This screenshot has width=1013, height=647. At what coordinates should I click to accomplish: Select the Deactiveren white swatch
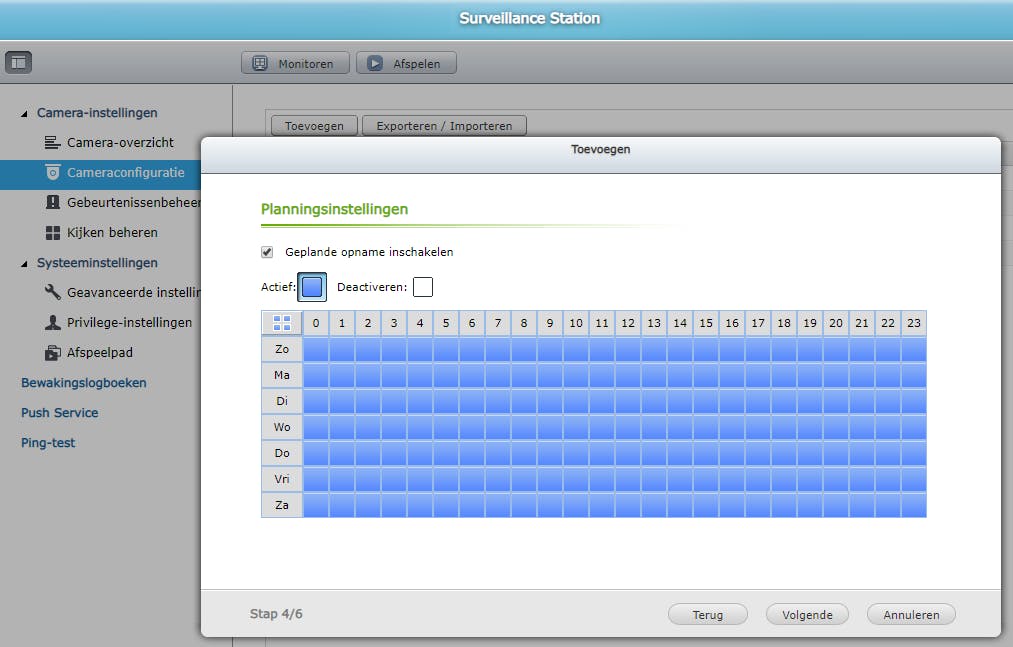[423, 287]
